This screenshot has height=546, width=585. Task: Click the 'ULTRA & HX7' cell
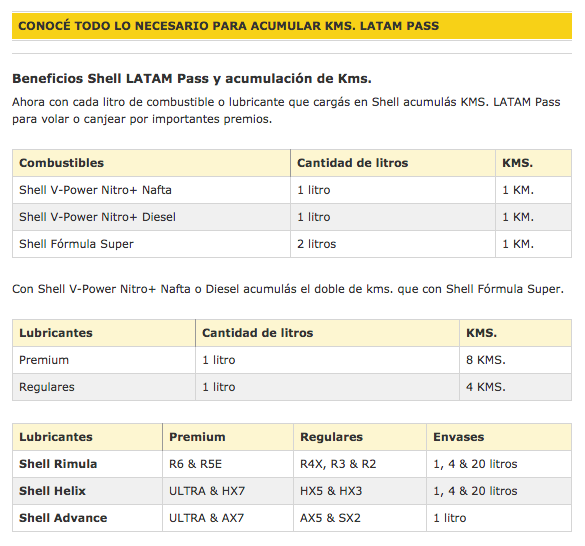click(228, 491)
